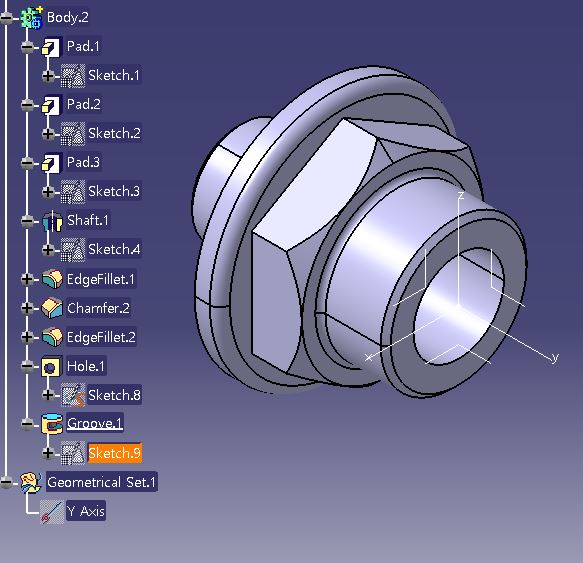
Task: Click the highlighted Sketch.9 label
Action: (115, 453)
